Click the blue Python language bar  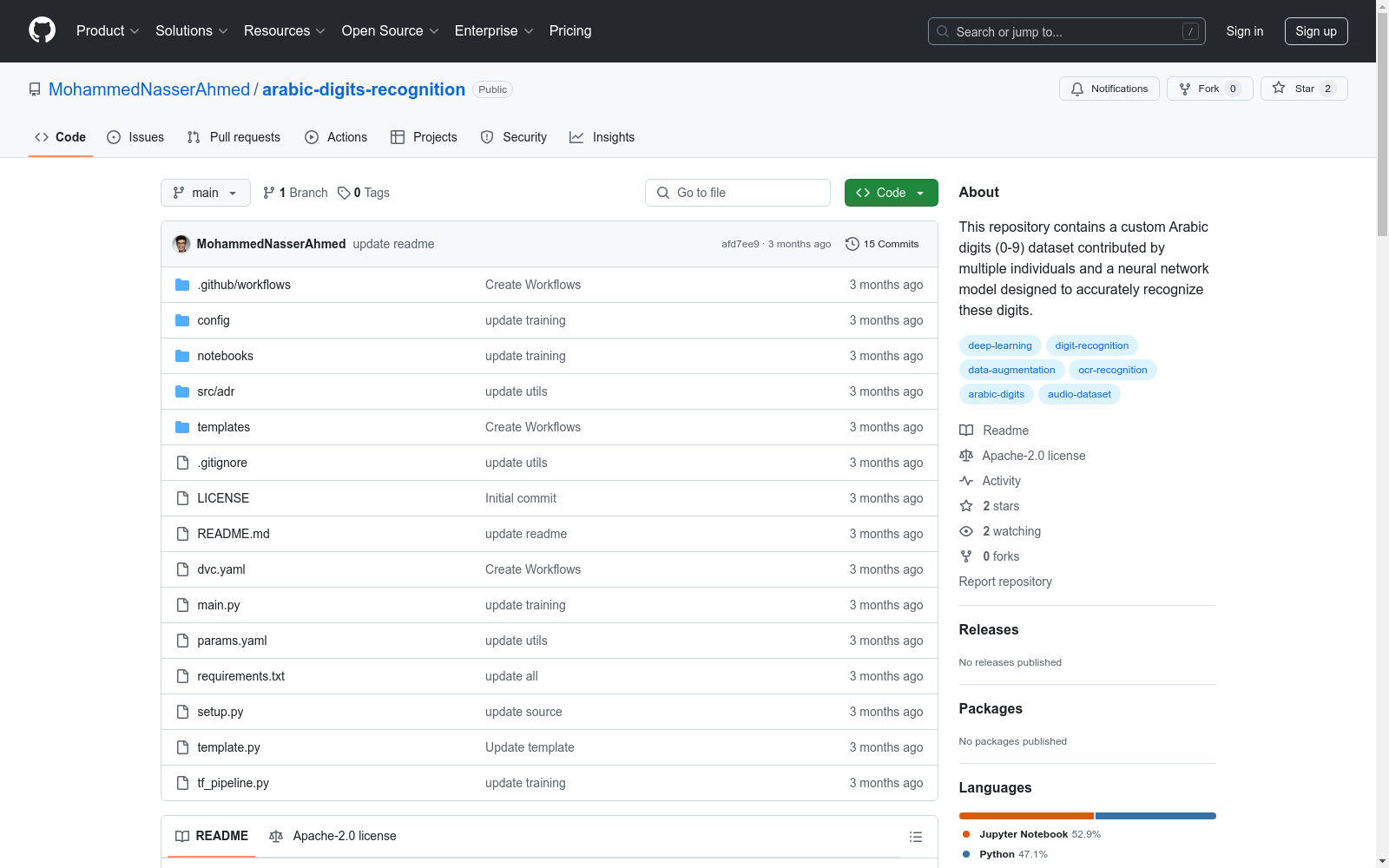point(1155,816)
